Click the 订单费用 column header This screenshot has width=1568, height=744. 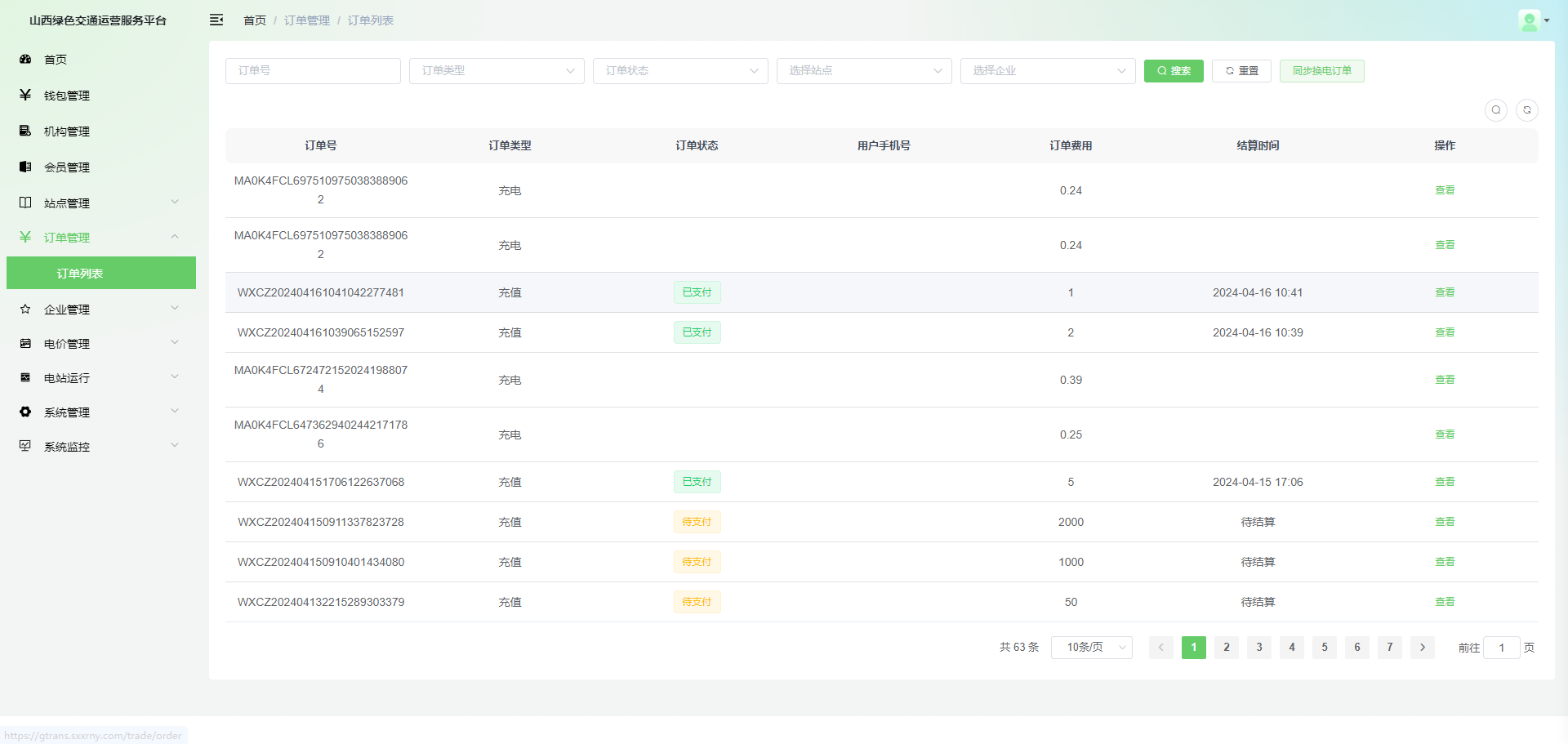tap(1071, 145)
